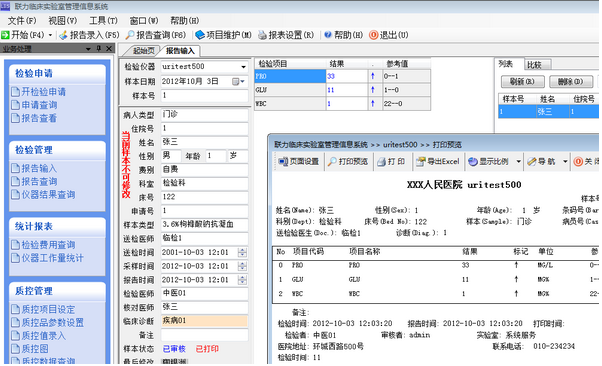
Task: Adjust the 报告时间 spinner
Action: pos(242,280)
